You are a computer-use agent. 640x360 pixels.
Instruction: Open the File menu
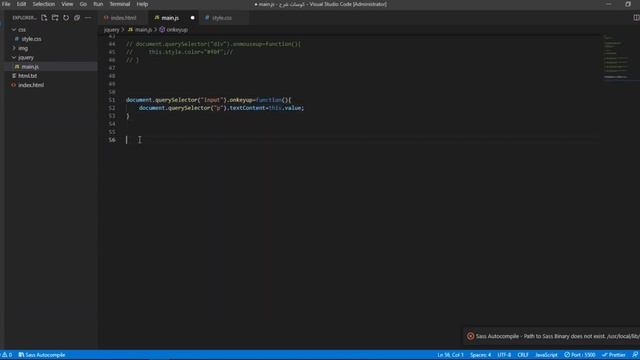coord(6,4)
